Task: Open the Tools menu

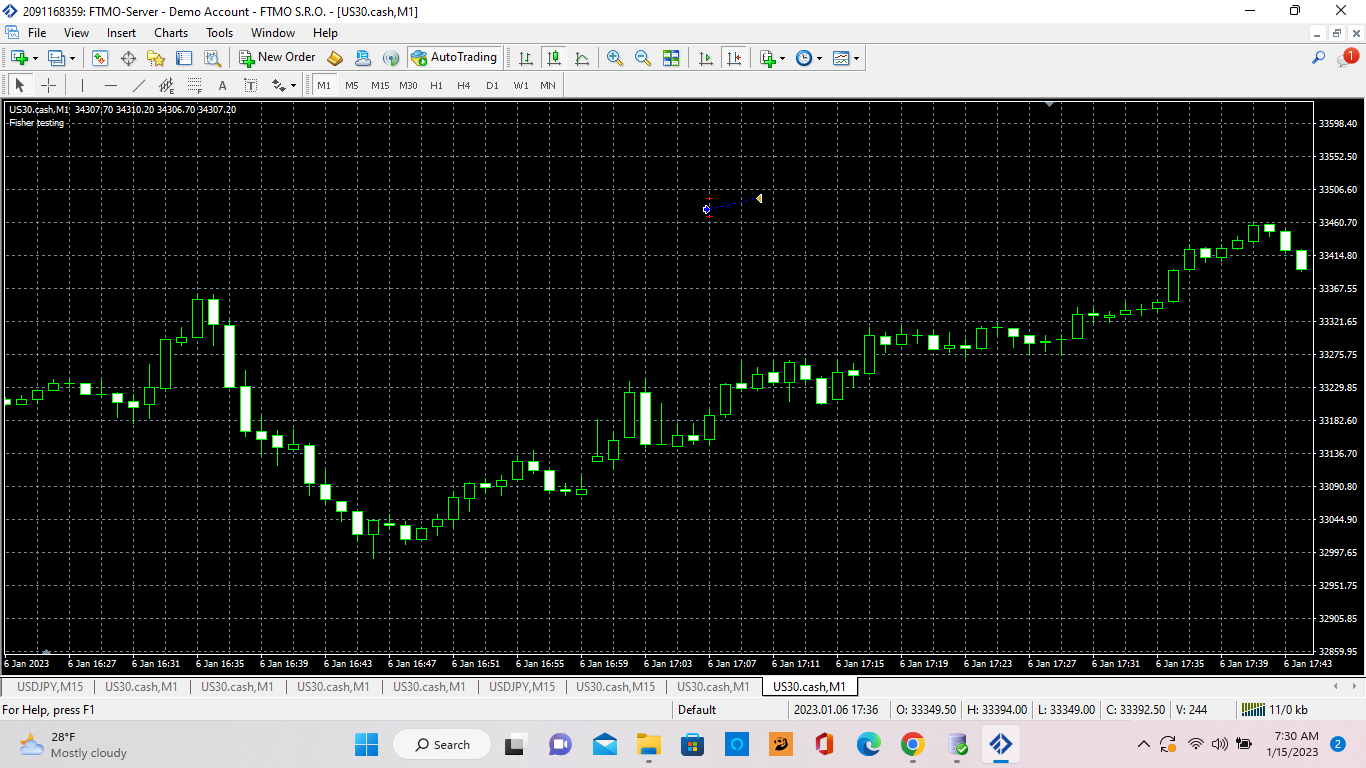Action: click(219, 33)
